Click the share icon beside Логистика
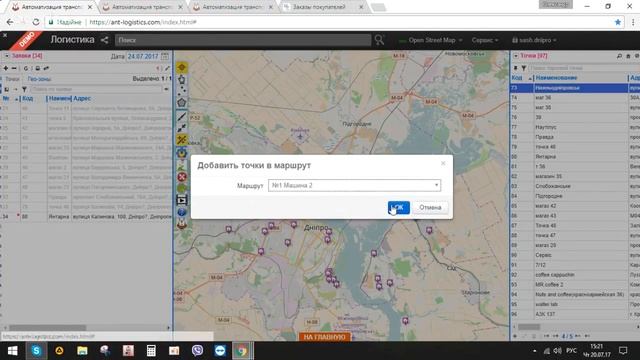This screenshot has width=640, height=360. 104,40
